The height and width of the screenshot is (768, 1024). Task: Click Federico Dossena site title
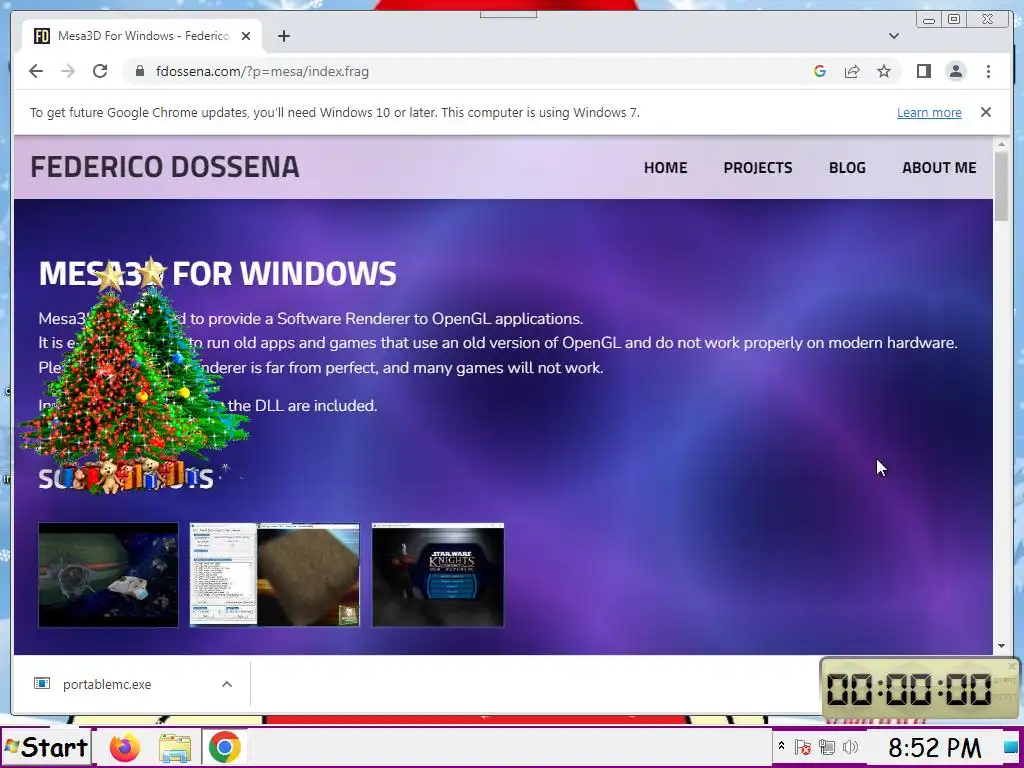165,167
